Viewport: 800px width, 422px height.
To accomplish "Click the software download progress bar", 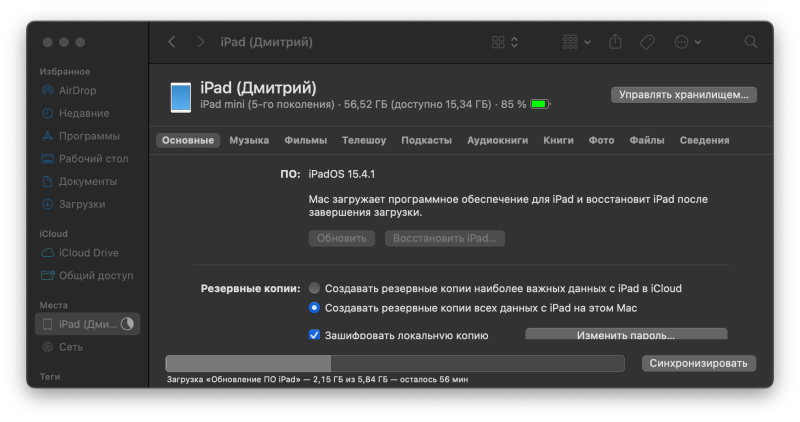I will pyautogui.click(x=395, y=363).
